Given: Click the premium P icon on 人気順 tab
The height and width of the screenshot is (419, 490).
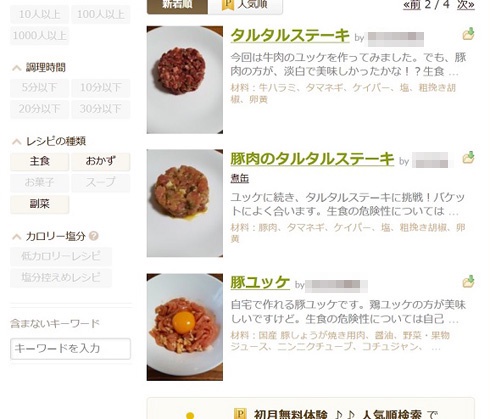Looking at the screenshot, I should click(228, 4).
